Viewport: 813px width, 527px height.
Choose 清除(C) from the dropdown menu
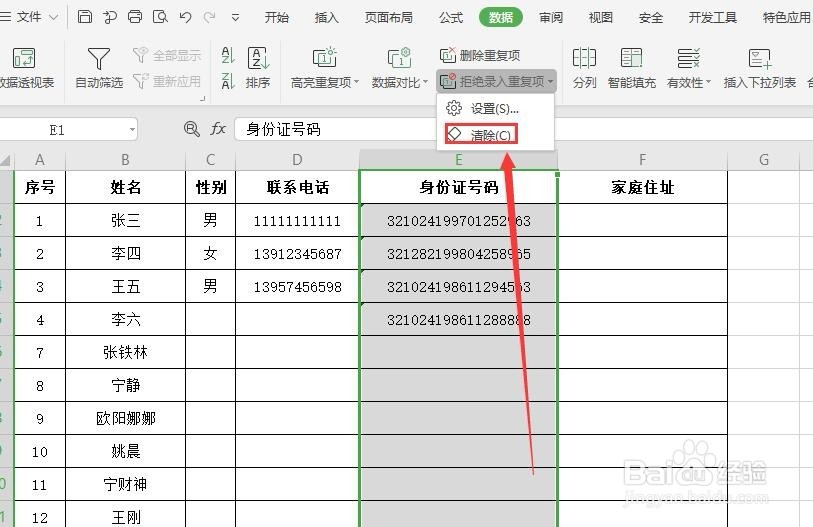pyautogui.click(x=481, y=134)
